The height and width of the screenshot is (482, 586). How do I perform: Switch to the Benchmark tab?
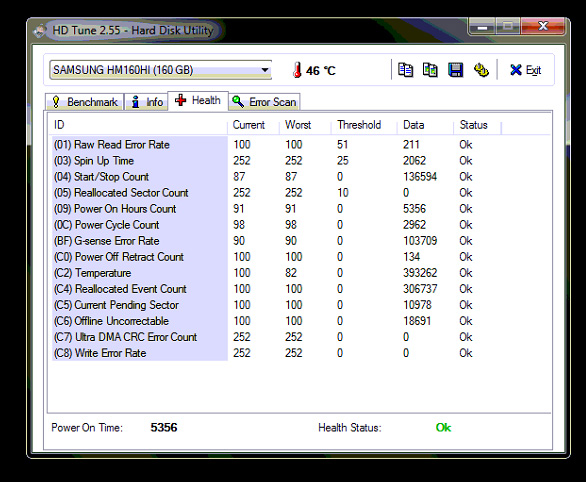pyautogui.click(x=84, y=102)
